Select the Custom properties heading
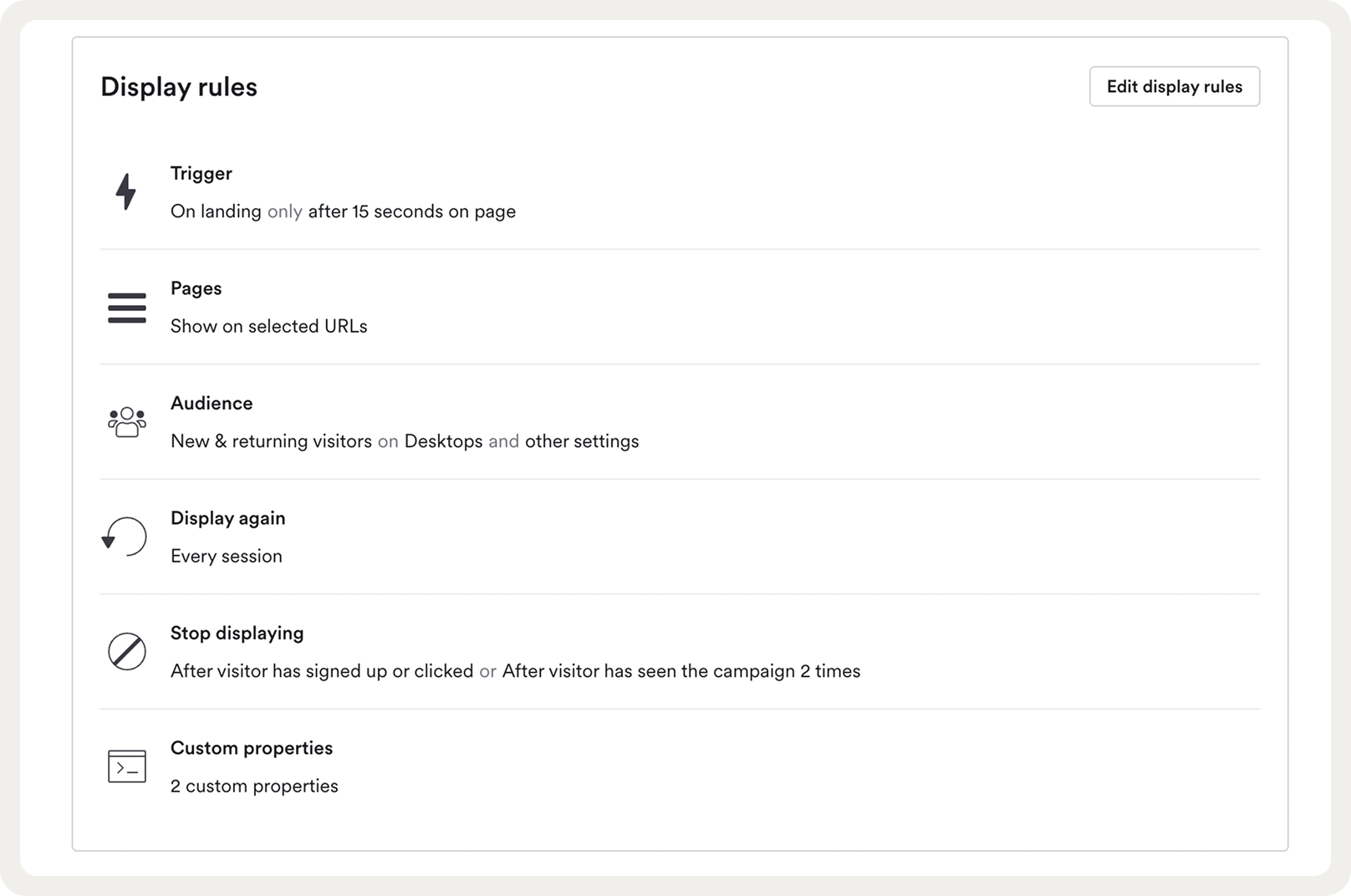1351x896 pixels. [252, 748]
